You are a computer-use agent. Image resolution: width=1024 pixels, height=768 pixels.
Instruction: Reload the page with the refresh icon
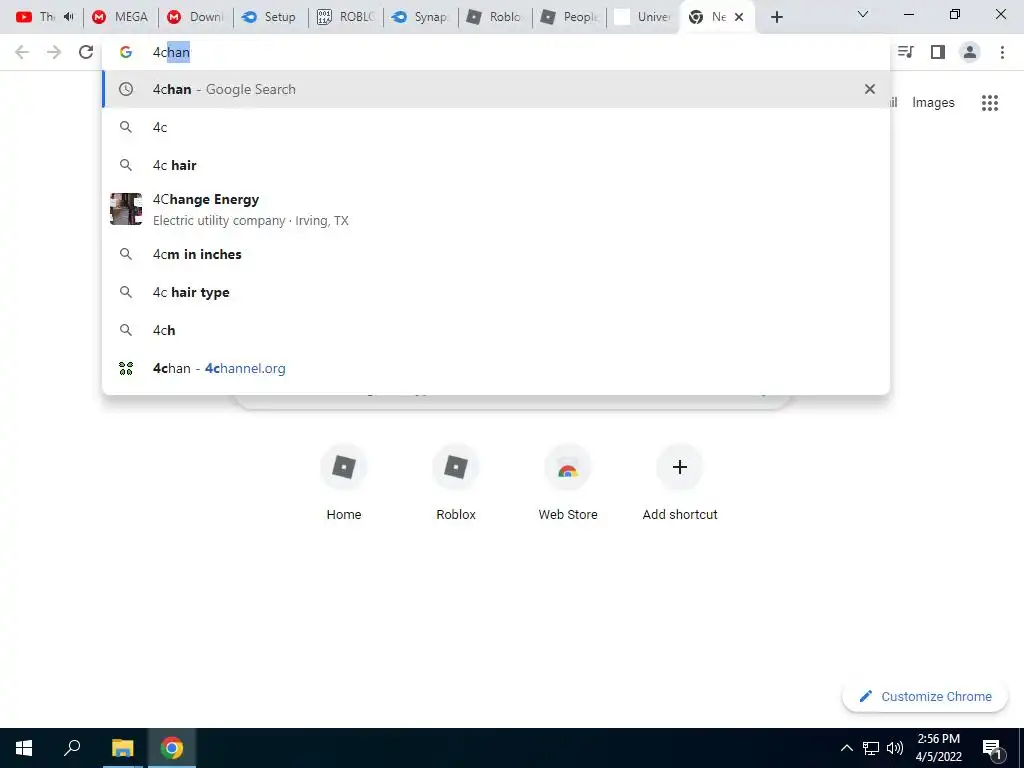click(86, 52)
